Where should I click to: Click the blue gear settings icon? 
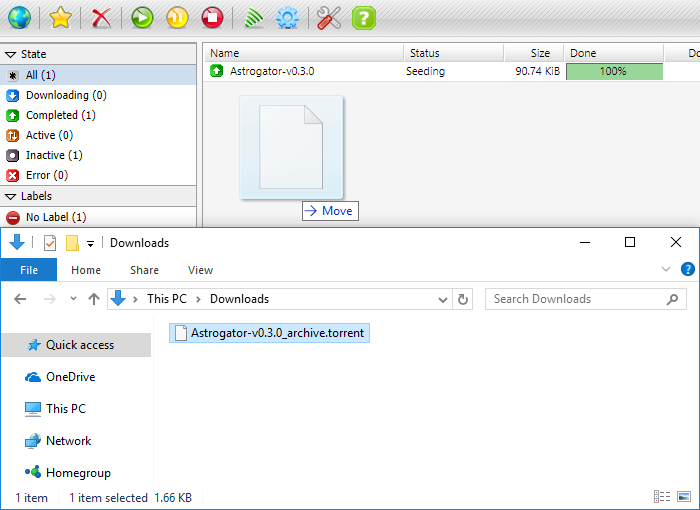(x=288, y=17)
